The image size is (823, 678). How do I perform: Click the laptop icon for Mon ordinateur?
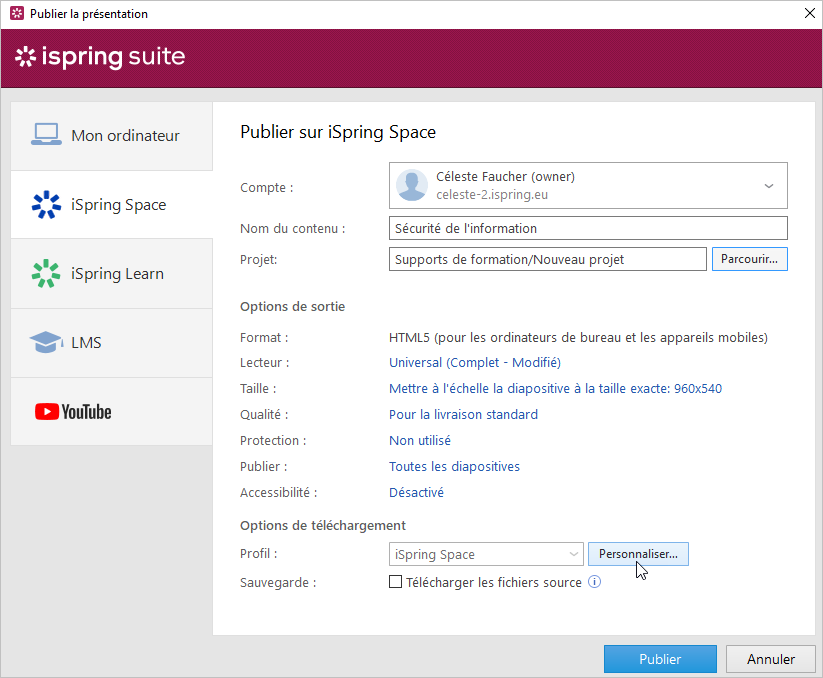click(46, 135)
